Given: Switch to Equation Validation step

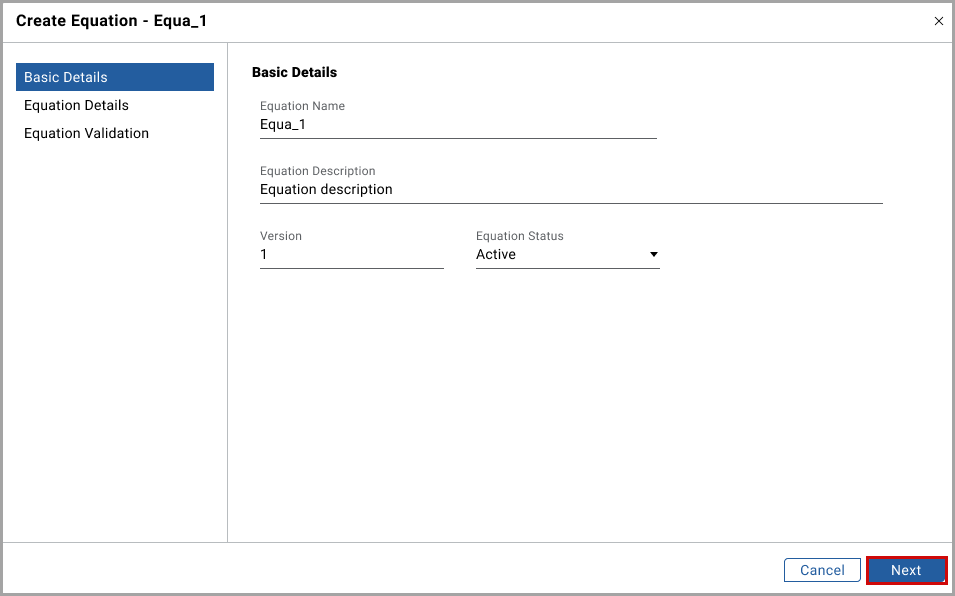Looking at the screenshot, I should 86,133.
